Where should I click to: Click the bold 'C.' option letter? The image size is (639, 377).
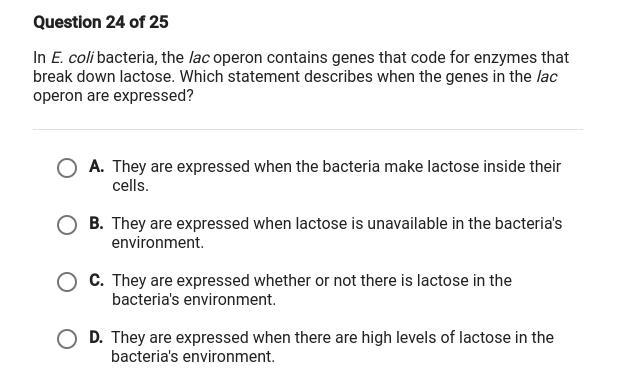point(97,280)
